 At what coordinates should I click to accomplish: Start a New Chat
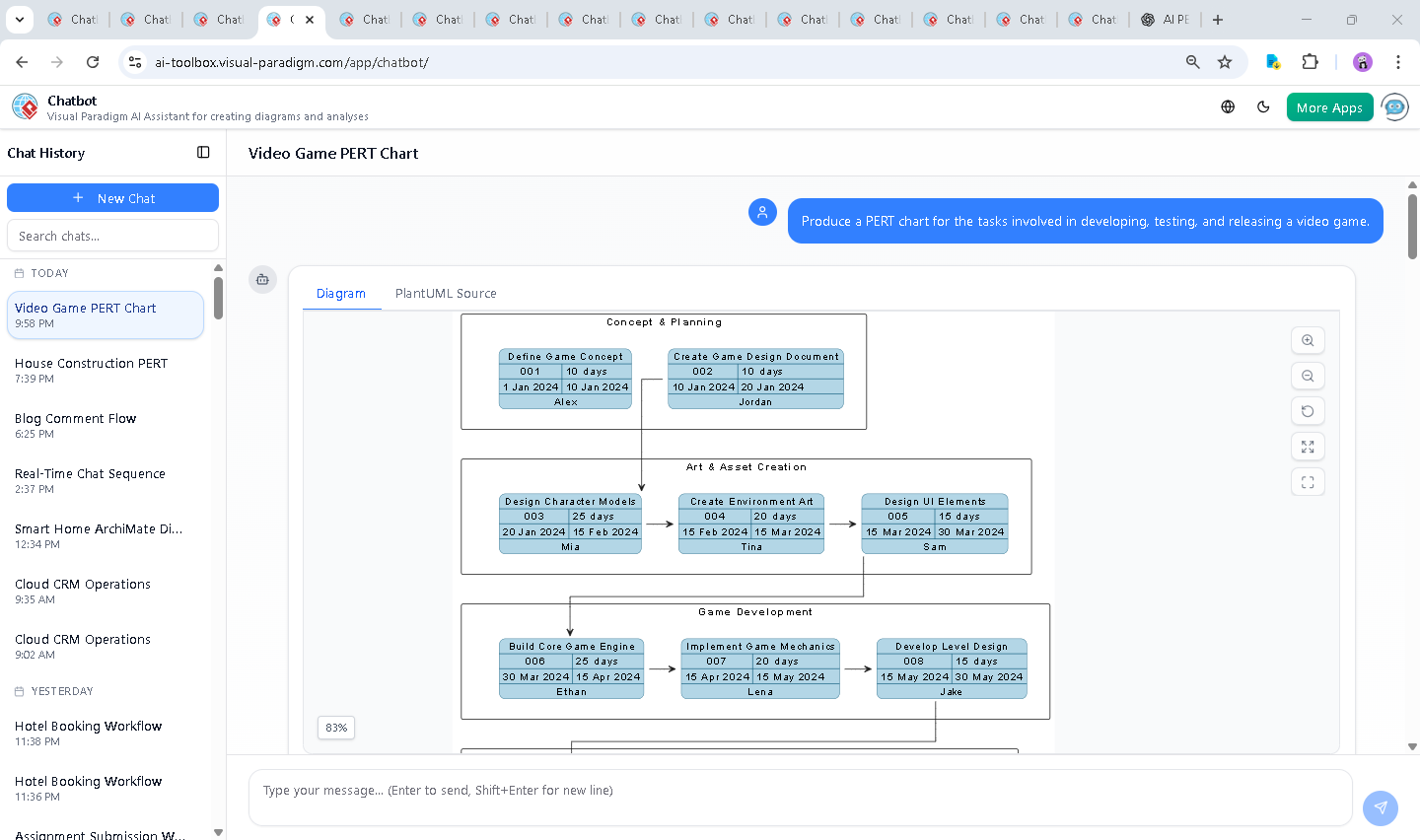point(112,197)
